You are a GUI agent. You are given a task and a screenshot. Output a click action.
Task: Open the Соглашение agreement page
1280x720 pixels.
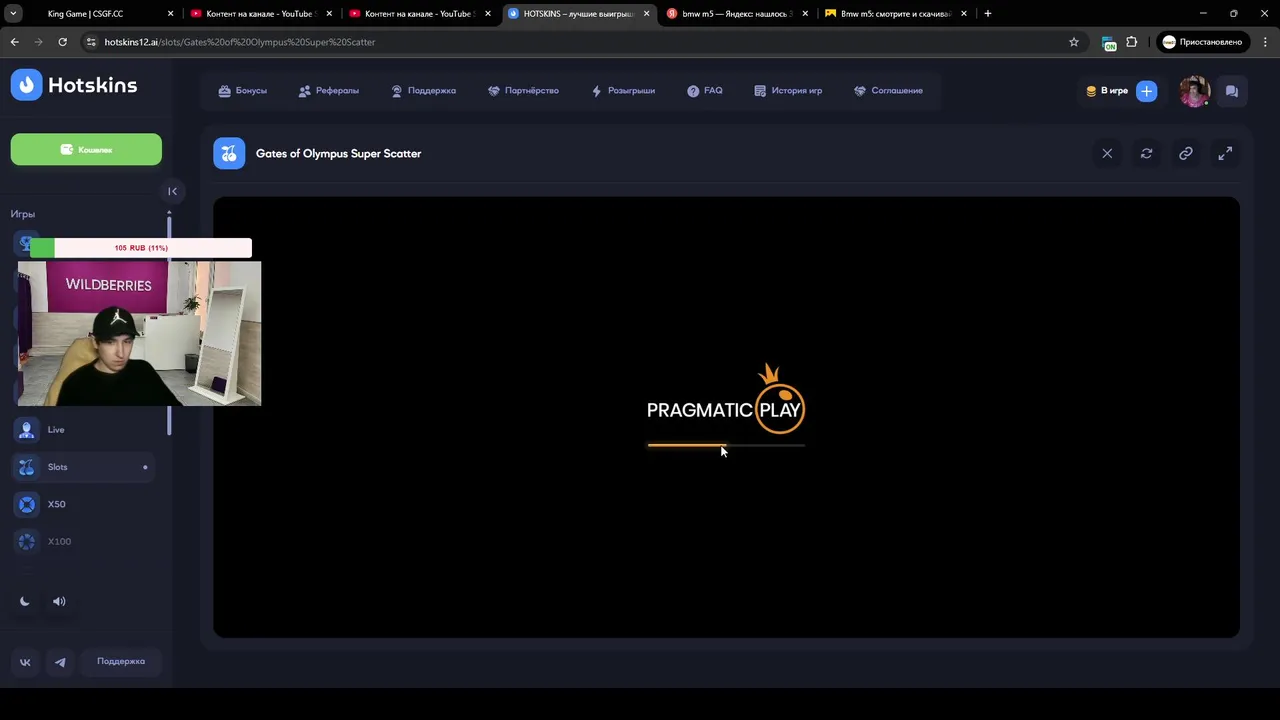(888, 91)
